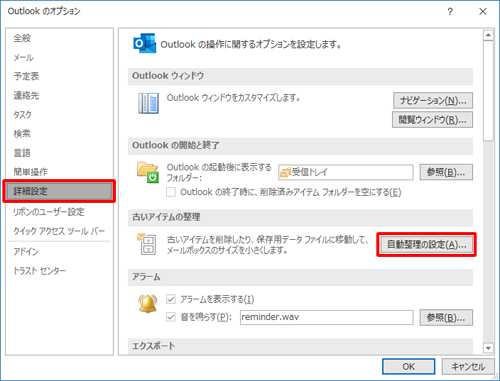Open the トラスト センター category
The image size is (500, 381).
pos(39,271)
